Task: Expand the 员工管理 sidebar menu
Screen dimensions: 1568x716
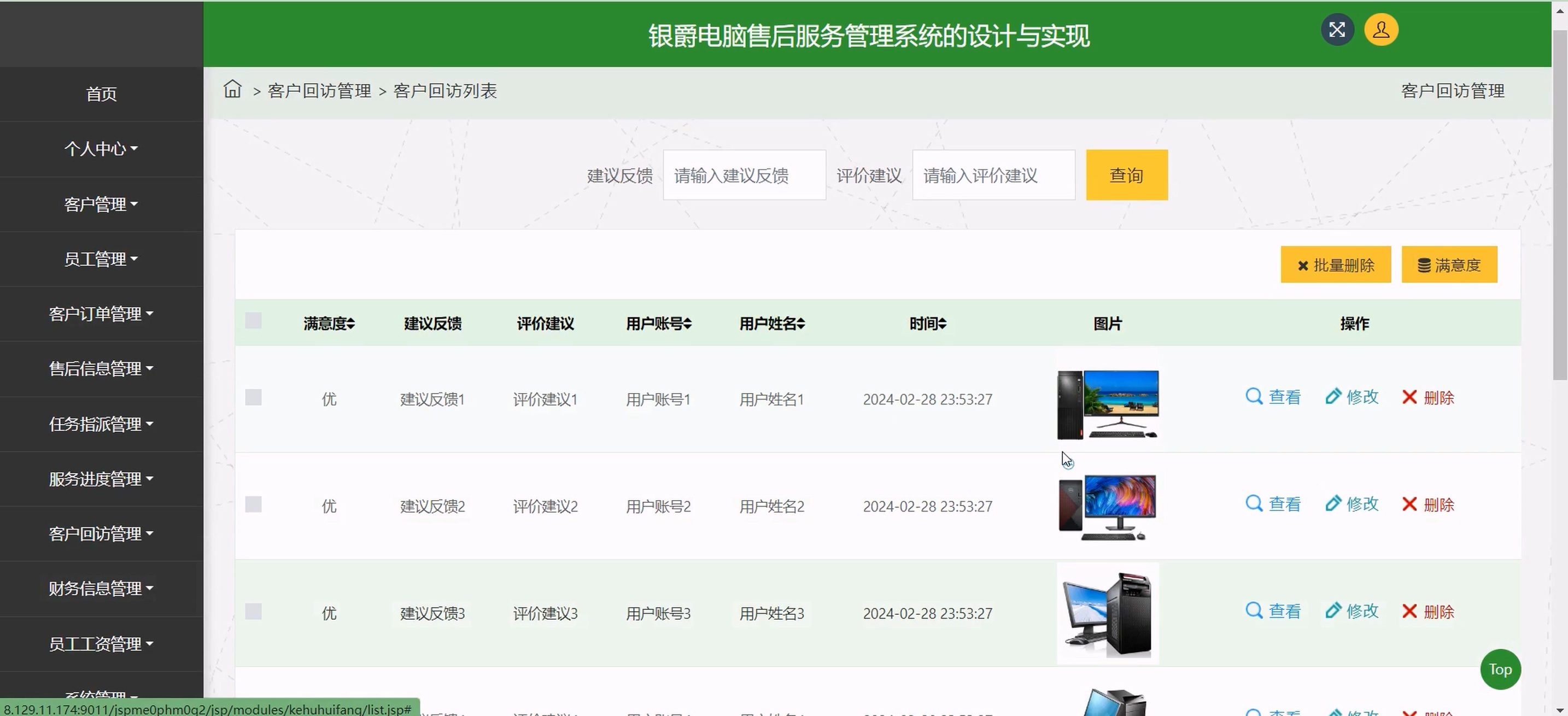Action: (x=101, y=259)
